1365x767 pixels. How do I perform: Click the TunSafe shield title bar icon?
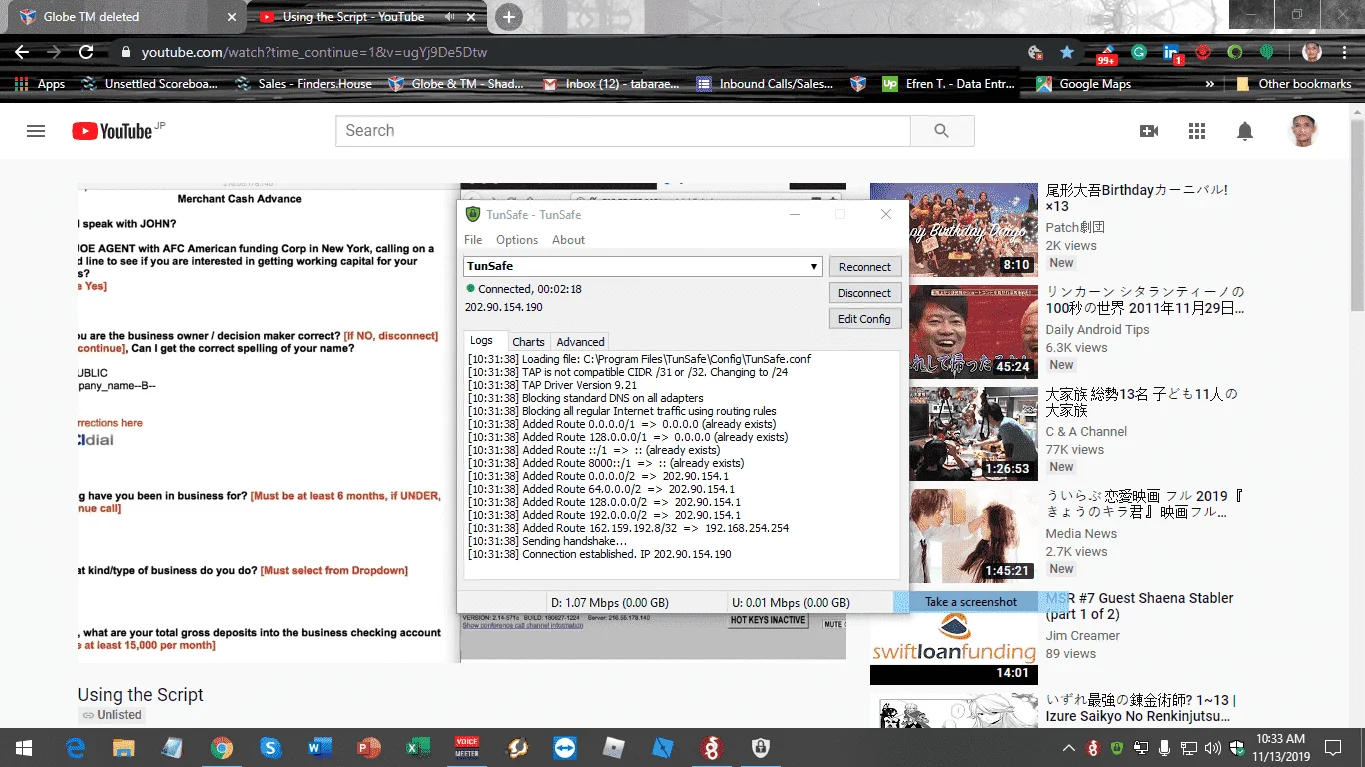tap(473, 214)
